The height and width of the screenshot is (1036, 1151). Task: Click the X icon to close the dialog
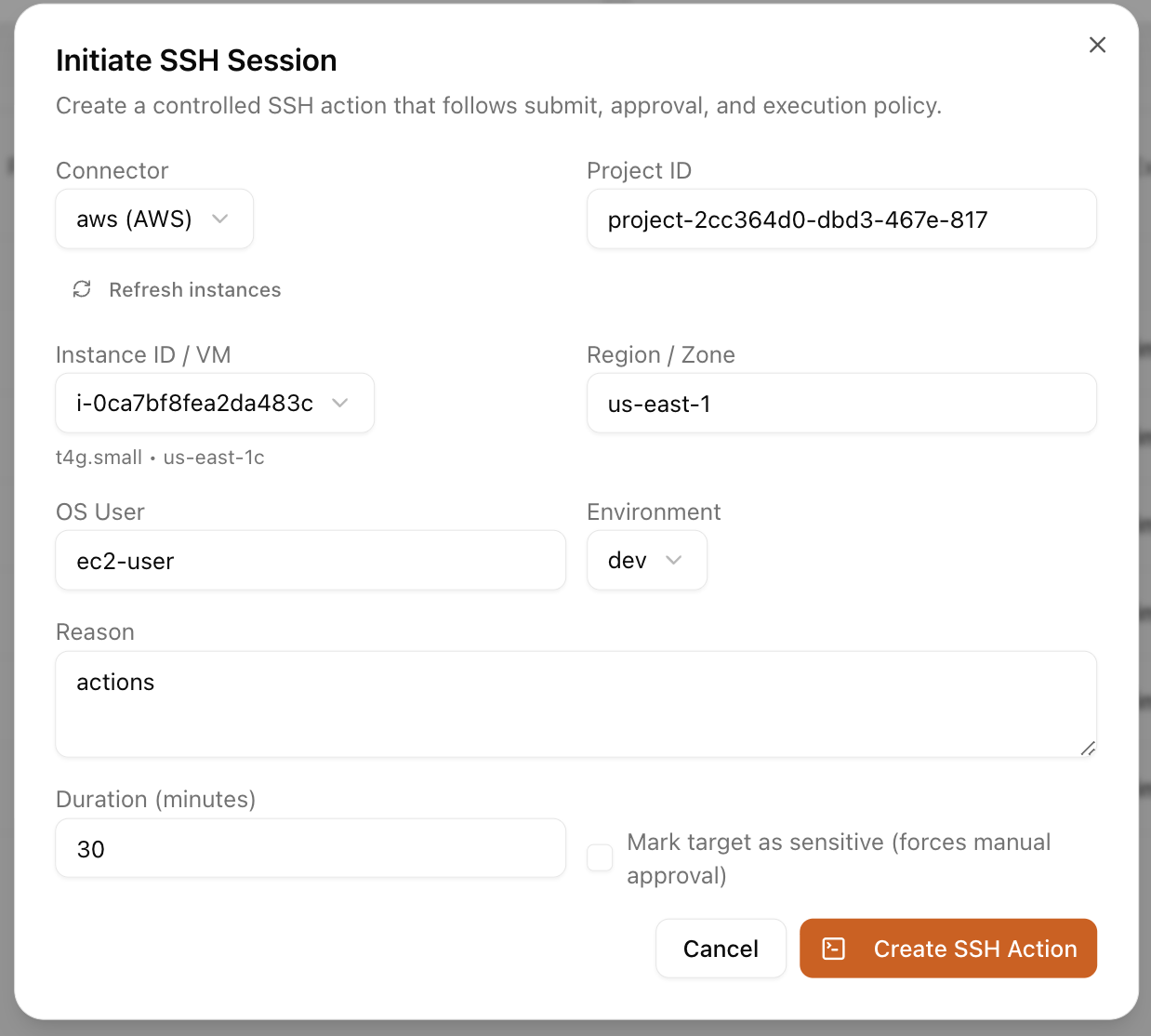point(1097,45)
